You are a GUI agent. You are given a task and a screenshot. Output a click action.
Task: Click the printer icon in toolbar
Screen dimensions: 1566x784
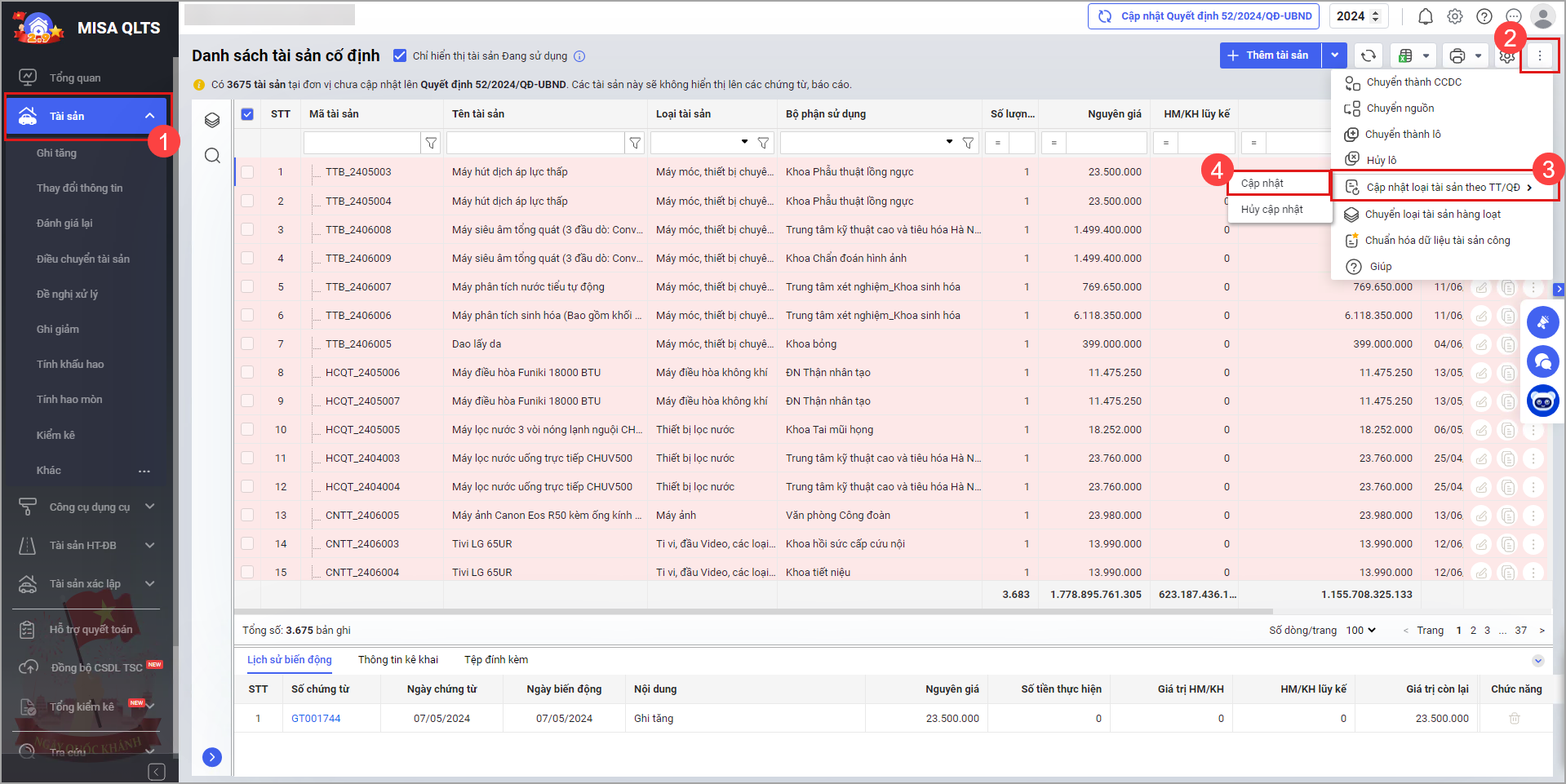[x=1457, y=55]
